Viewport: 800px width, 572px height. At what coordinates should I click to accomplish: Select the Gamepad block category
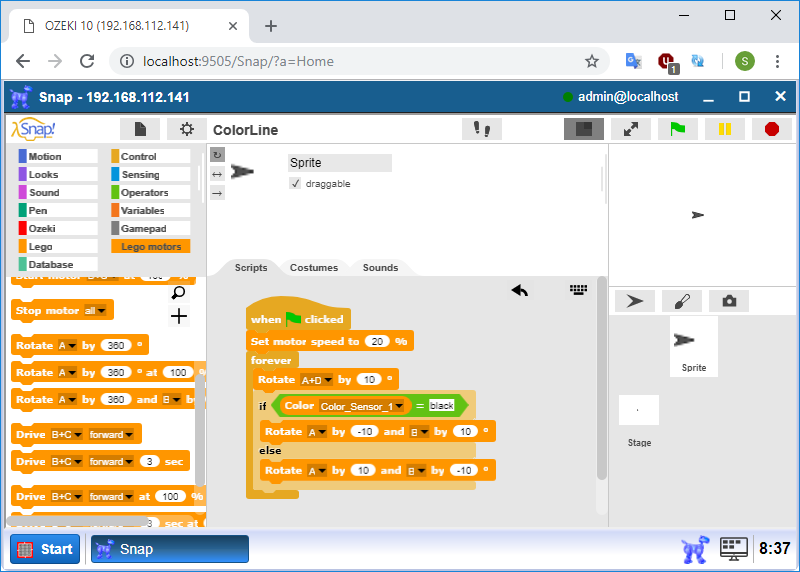pyautogui.click(x=151, y=228)
